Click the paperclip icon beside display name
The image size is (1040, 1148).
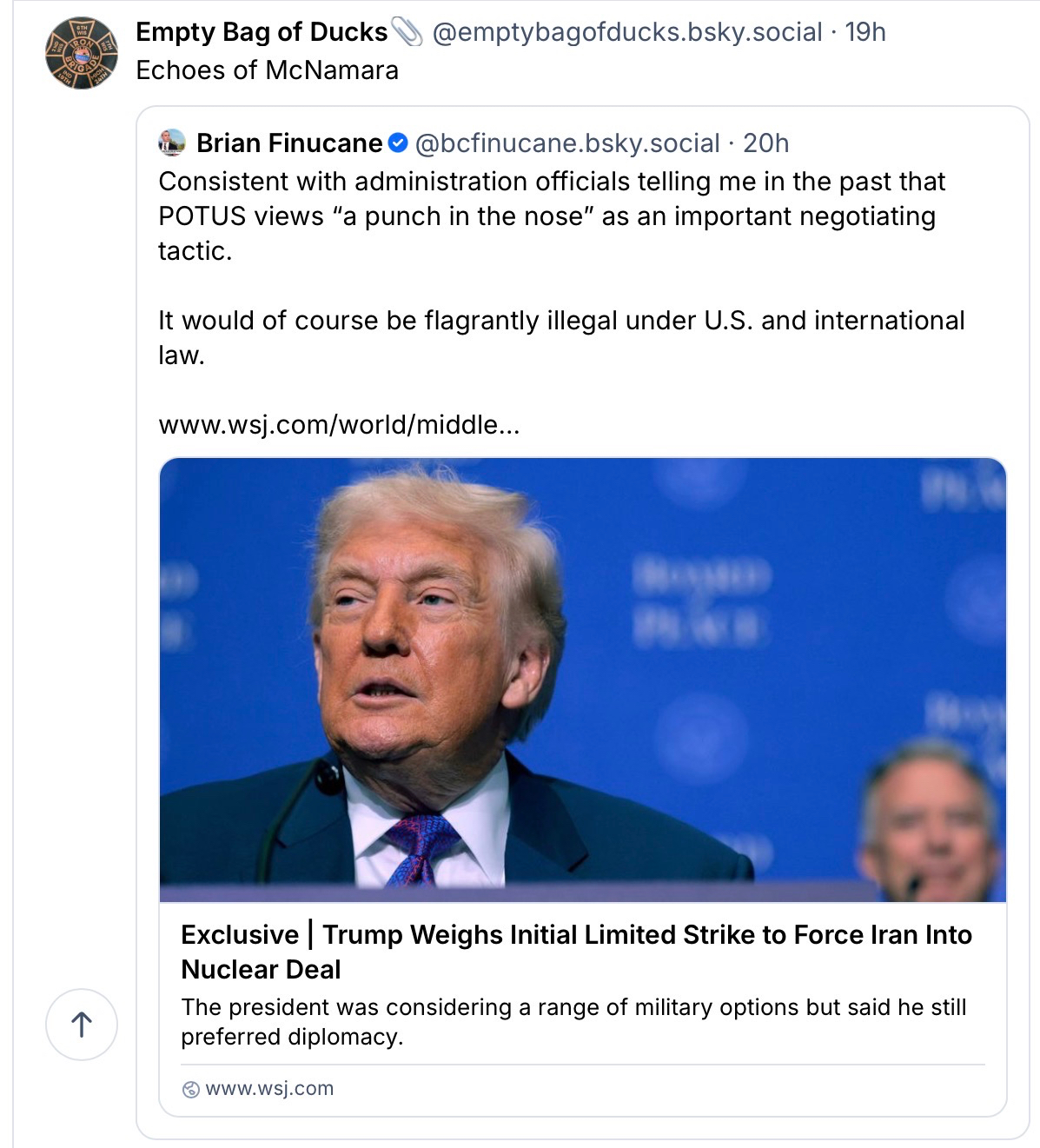(x=407, y=32)
